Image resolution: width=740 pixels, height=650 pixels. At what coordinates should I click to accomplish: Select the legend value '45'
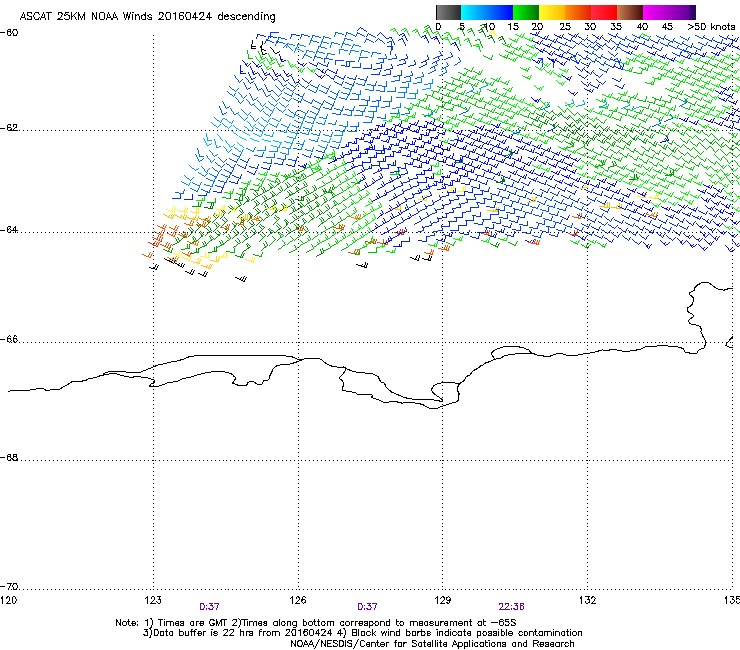point(667,27)
